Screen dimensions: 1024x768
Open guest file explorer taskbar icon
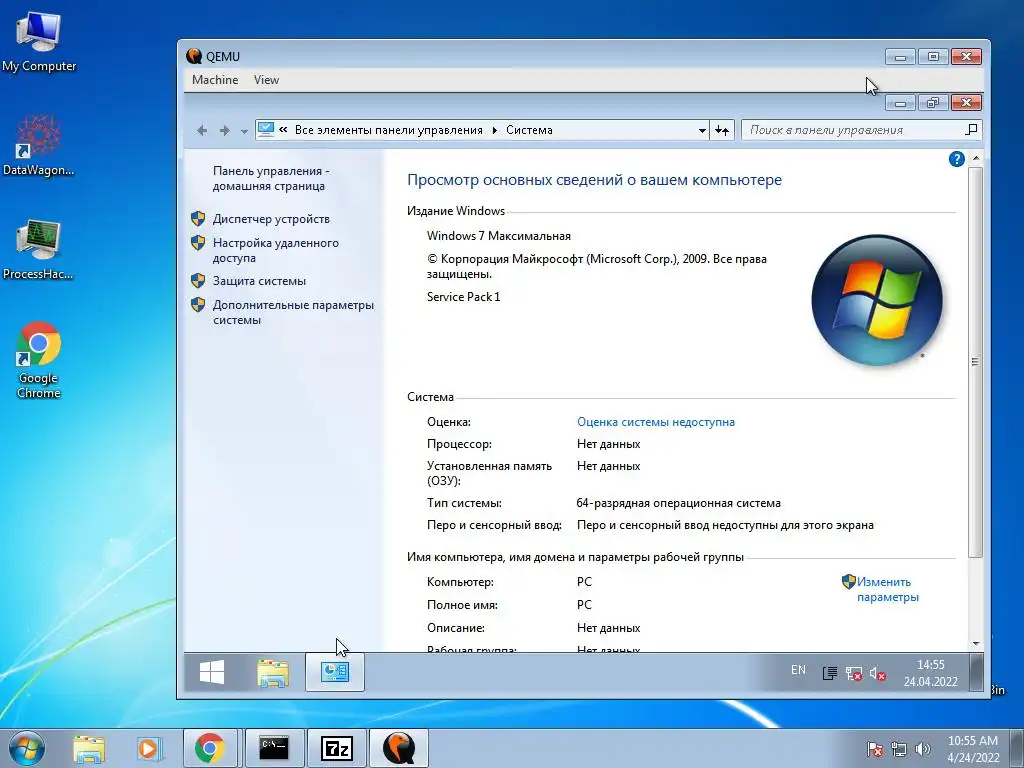273,673
